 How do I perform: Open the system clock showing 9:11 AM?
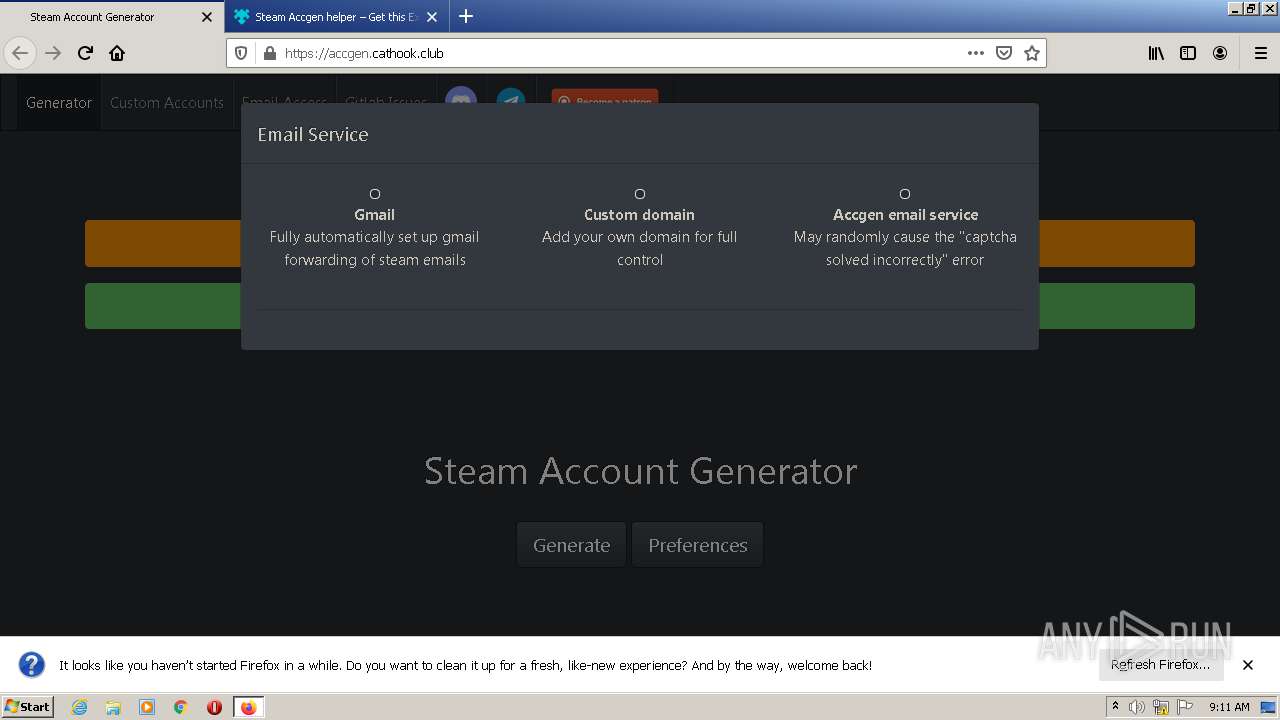point(1229,707)
